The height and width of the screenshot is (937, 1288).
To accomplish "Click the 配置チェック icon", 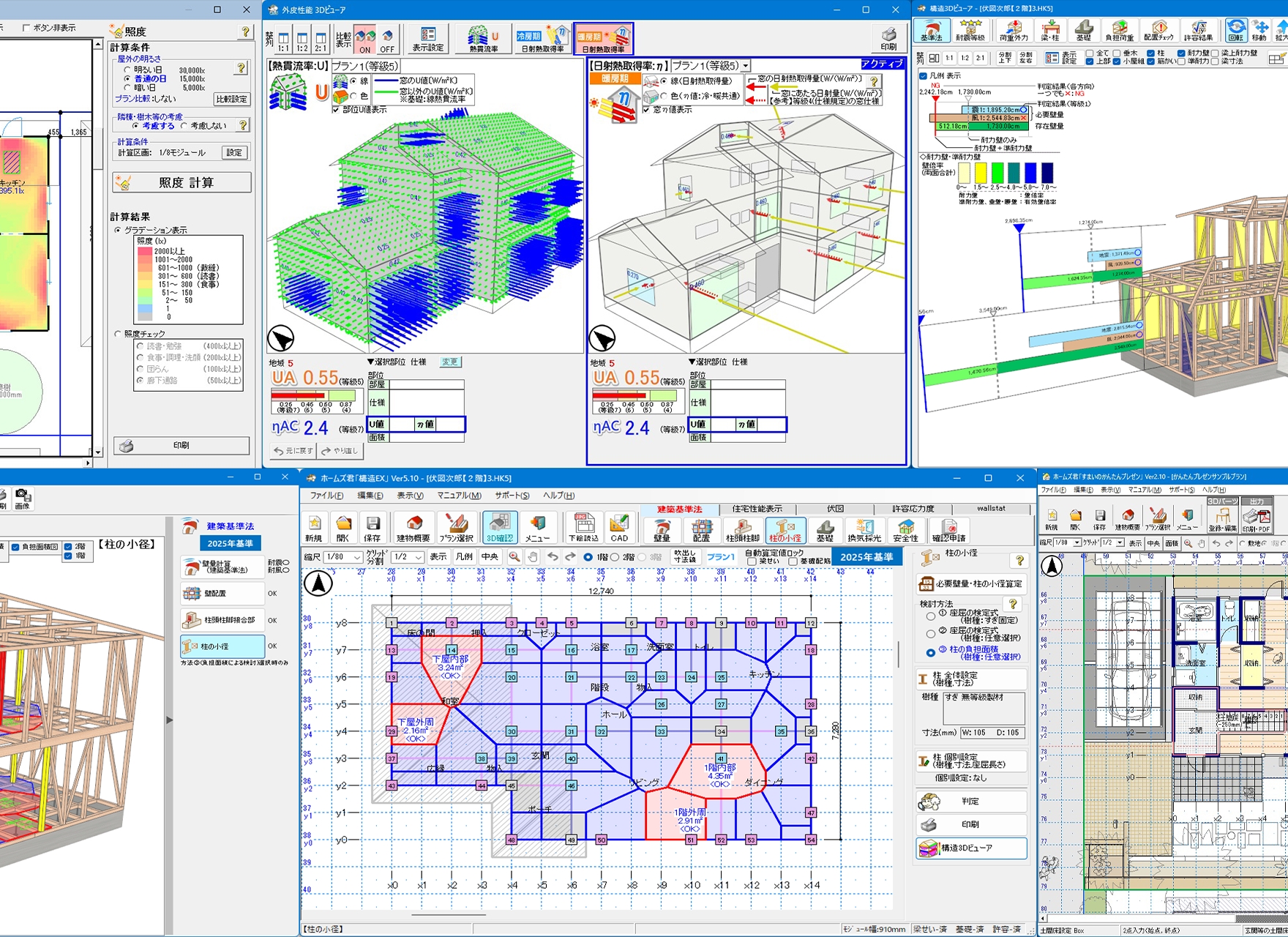I will click(x=1158, y=31).
